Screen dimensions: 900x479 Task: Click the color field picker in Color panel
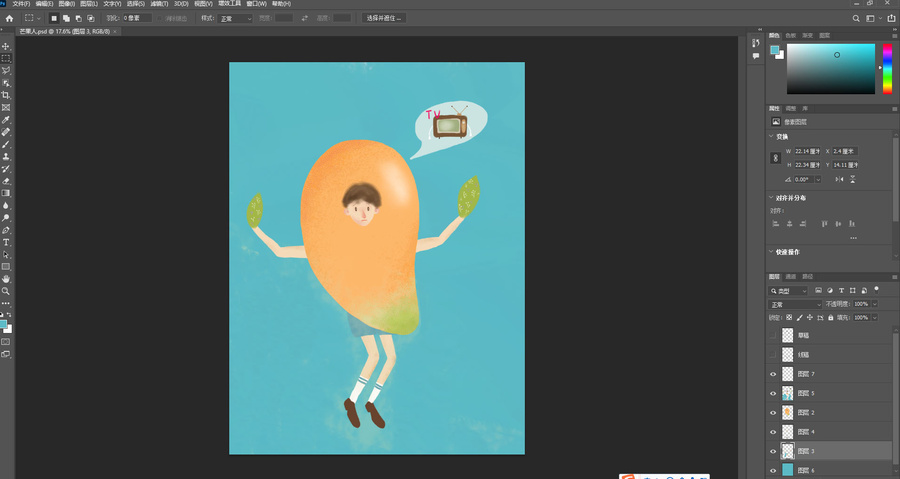[x=831, y=68]
